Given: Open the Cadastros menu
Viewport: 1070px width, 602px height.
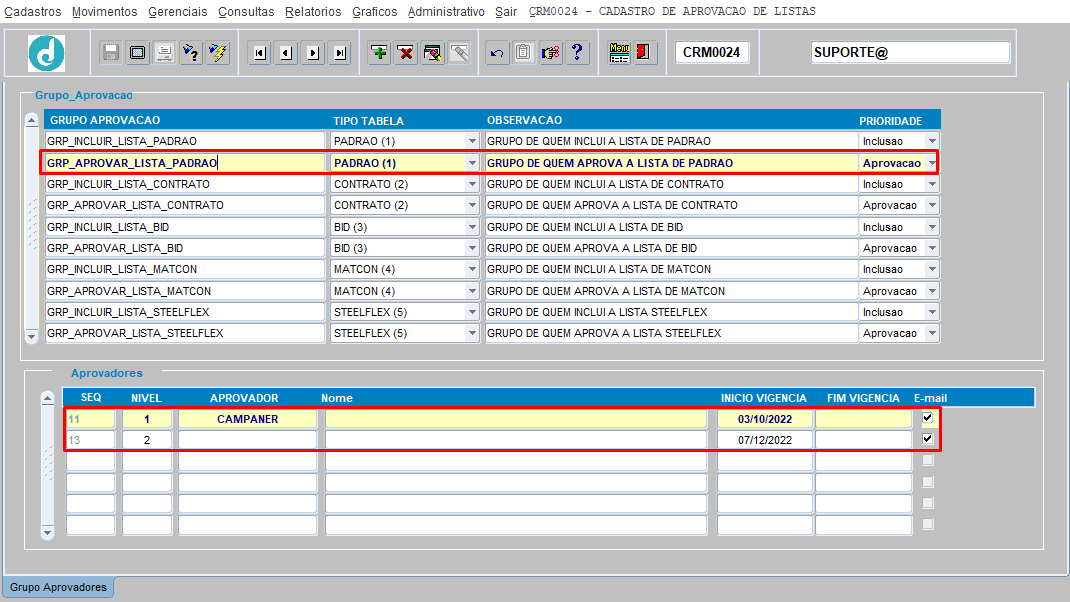Looking at the screenshot, I should (x=33, y=12).
